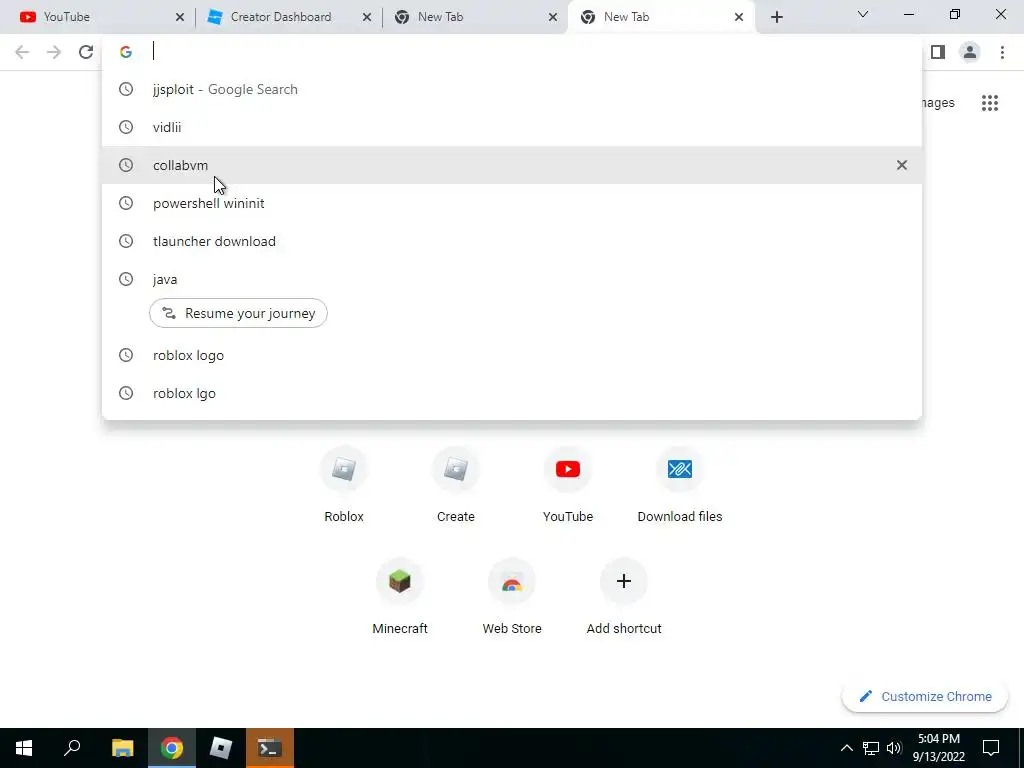Open the YouTube shortcut tile
1024x768 pixels.
pyautogui.click(x=568, y=485)
